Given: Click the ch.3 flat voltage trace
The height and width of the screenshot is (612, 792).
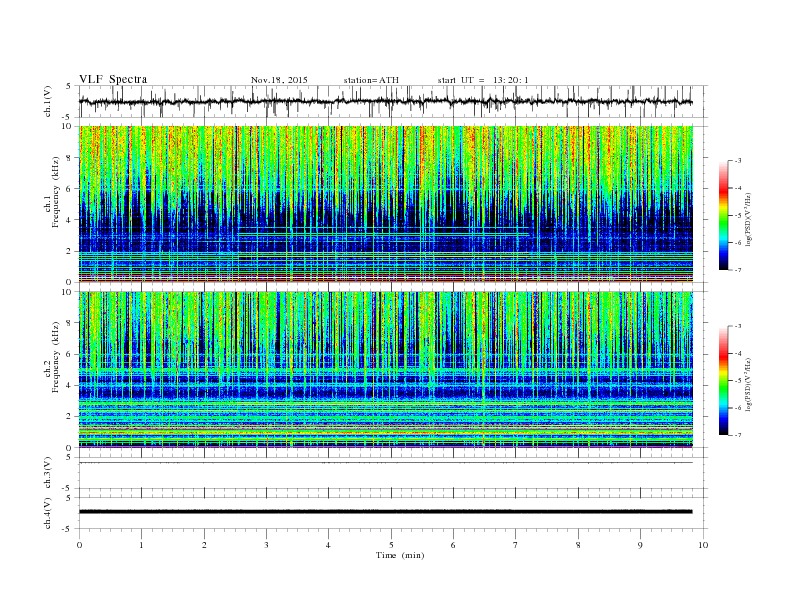Looking at the screenshot, I should tap(385, 463).
